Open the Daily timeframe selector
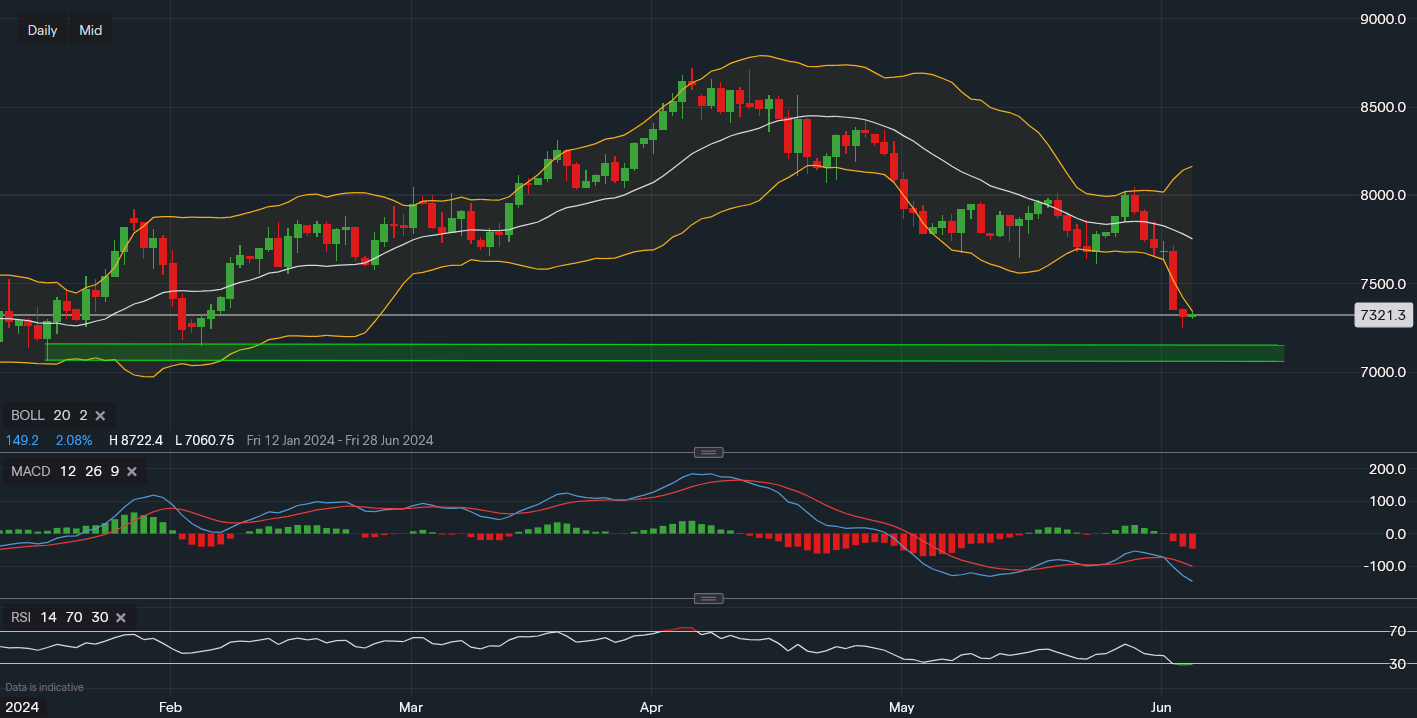 [x=42, y=30]
